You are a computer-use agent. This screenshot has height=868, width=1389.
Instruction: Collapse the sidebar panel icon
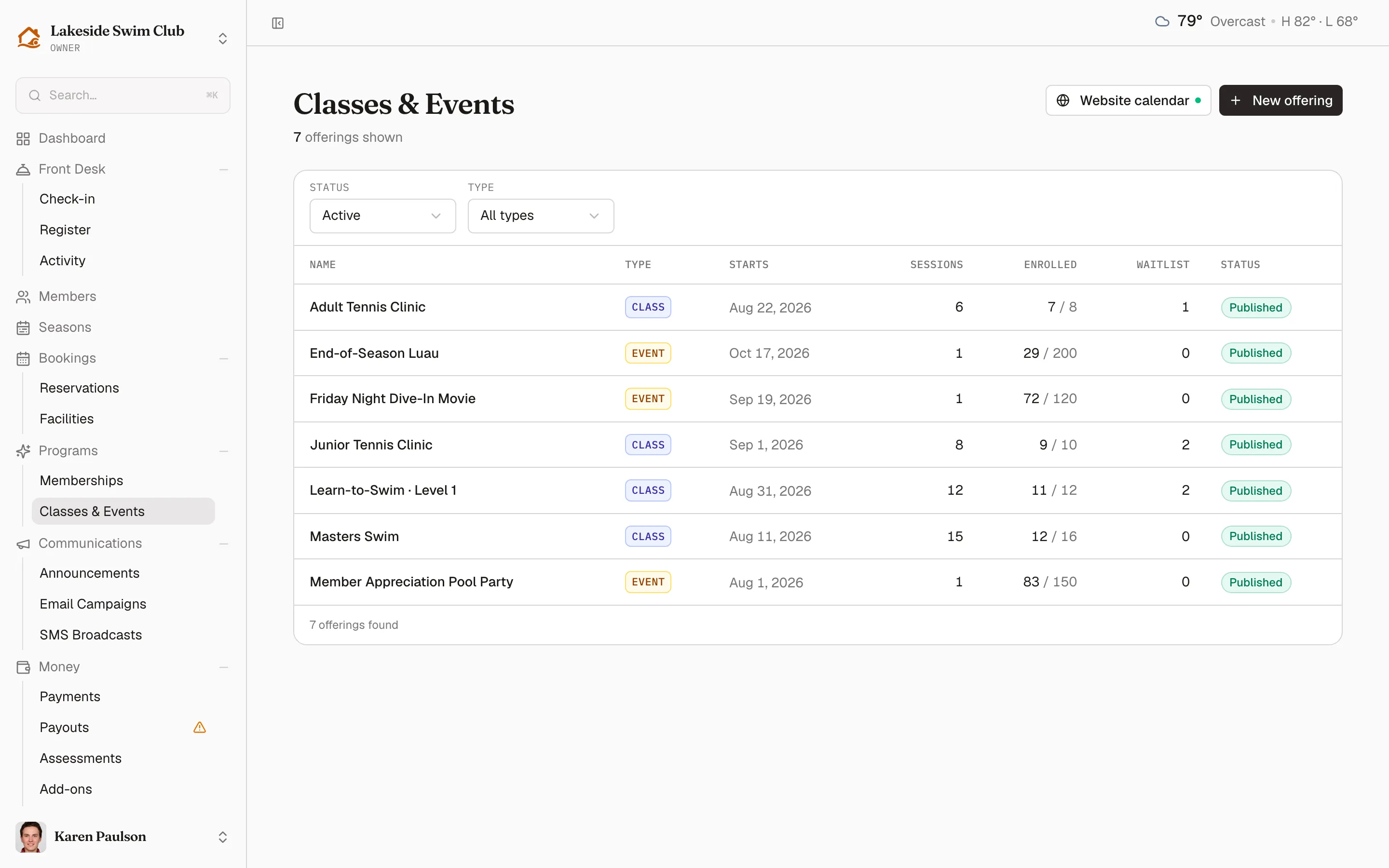tap(278, 23)
